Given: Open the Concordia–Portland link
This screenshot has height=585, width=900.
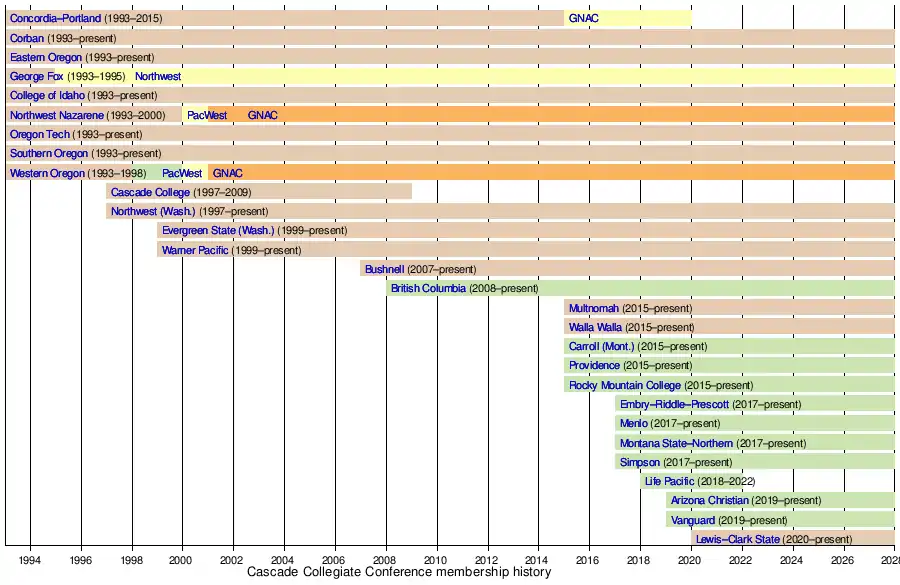Looking at the screenshot, I should [55, 19].
